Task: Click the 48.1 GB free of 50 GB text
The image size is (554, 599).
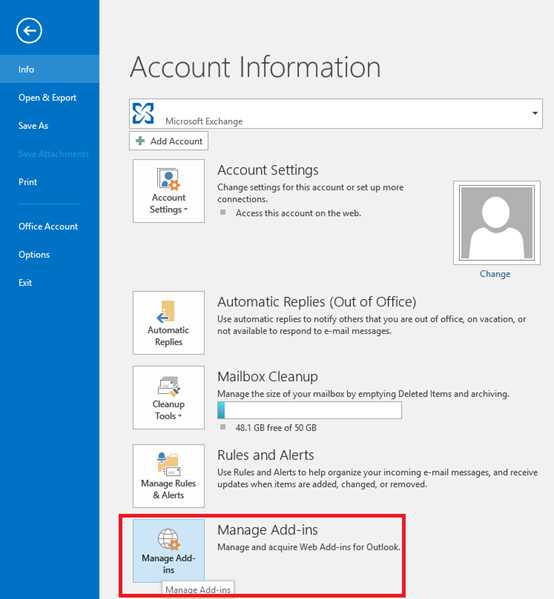Action: point(276,427)
